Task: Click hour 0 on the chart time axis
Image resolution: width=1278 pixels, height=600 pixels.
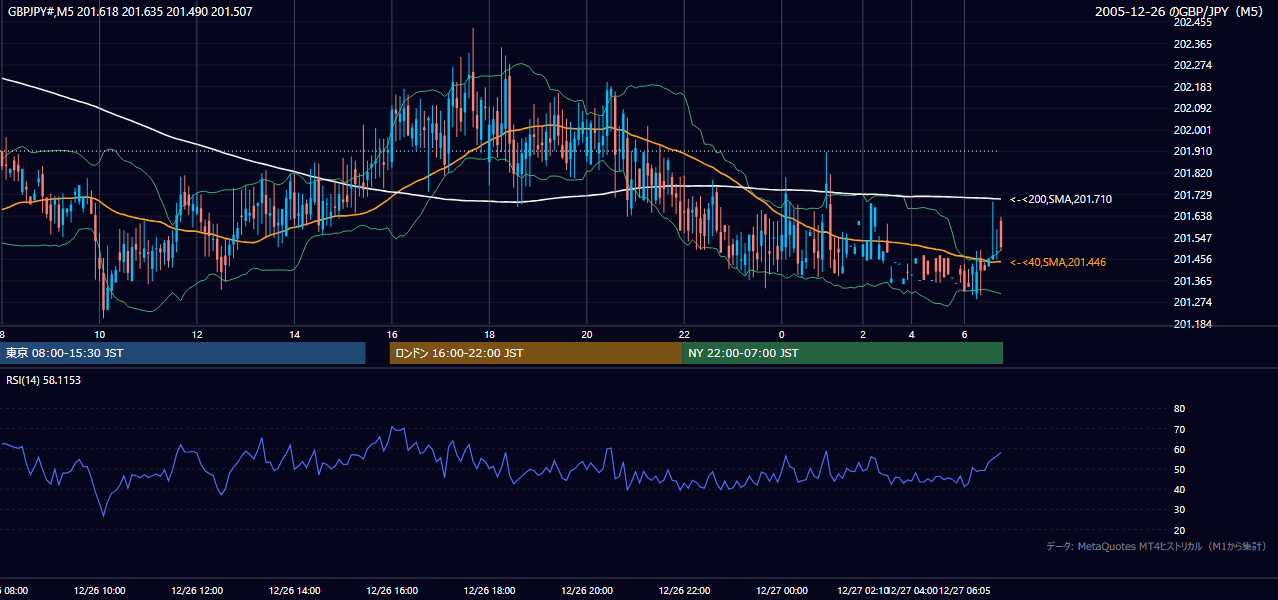Action: pyautogui.click(x=782, y=334)
